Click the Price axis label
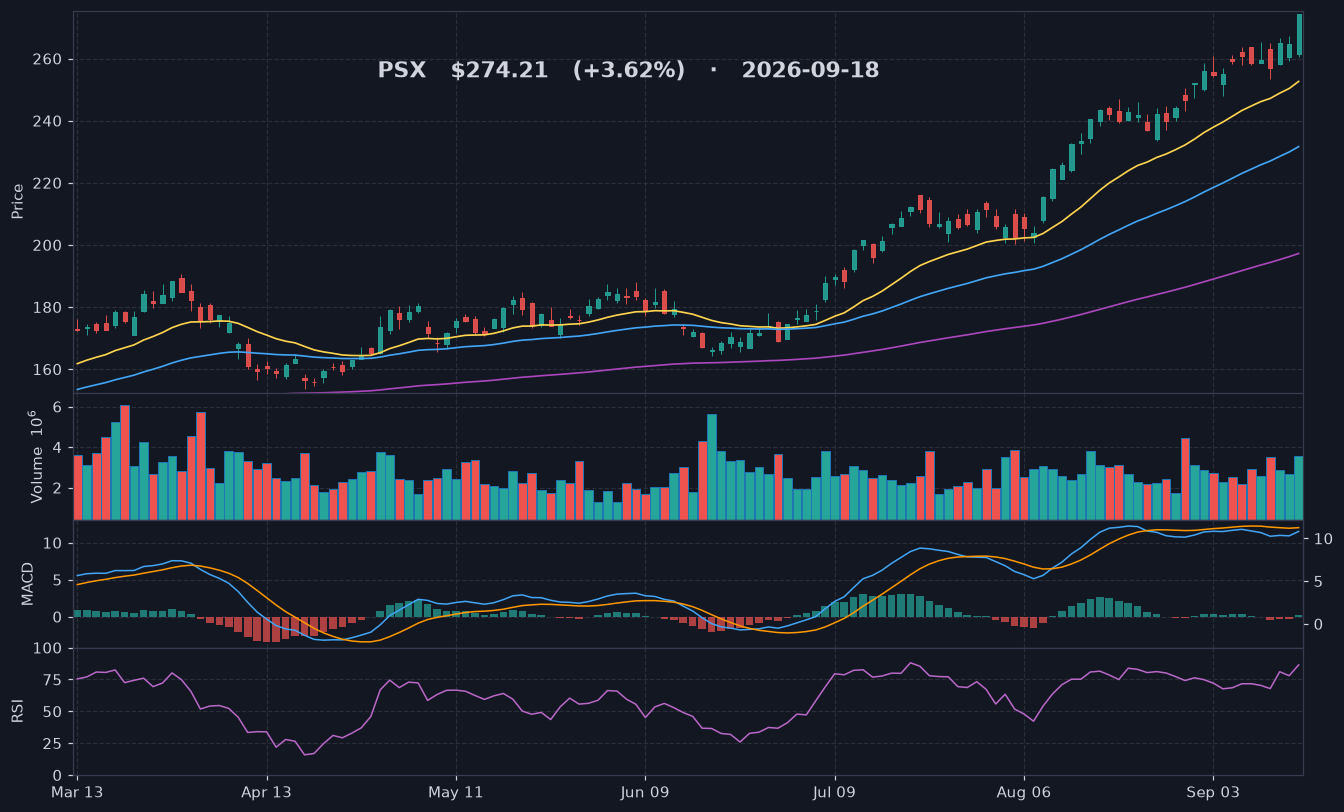Image resolution: width=1344 pixels, height=812 pixels. point(17,201)
